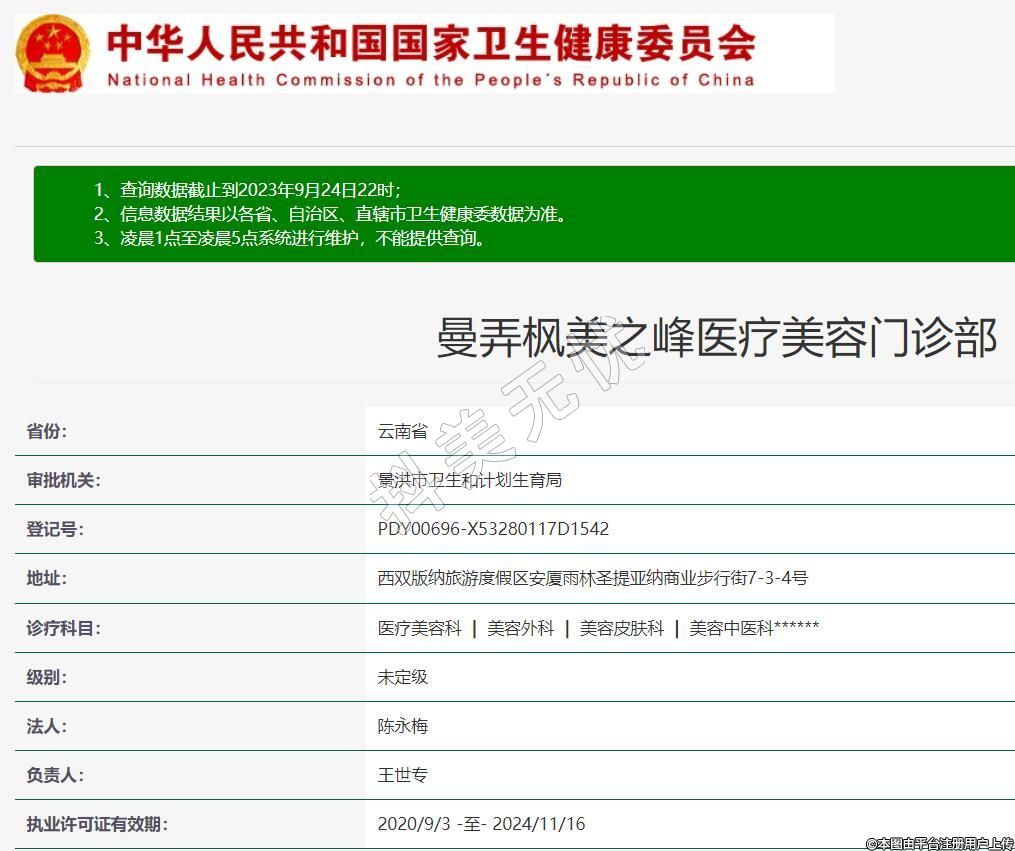The image size is (1015, 851).
Task: Click the national emblem logo
Action: click(x=53, y=53)
